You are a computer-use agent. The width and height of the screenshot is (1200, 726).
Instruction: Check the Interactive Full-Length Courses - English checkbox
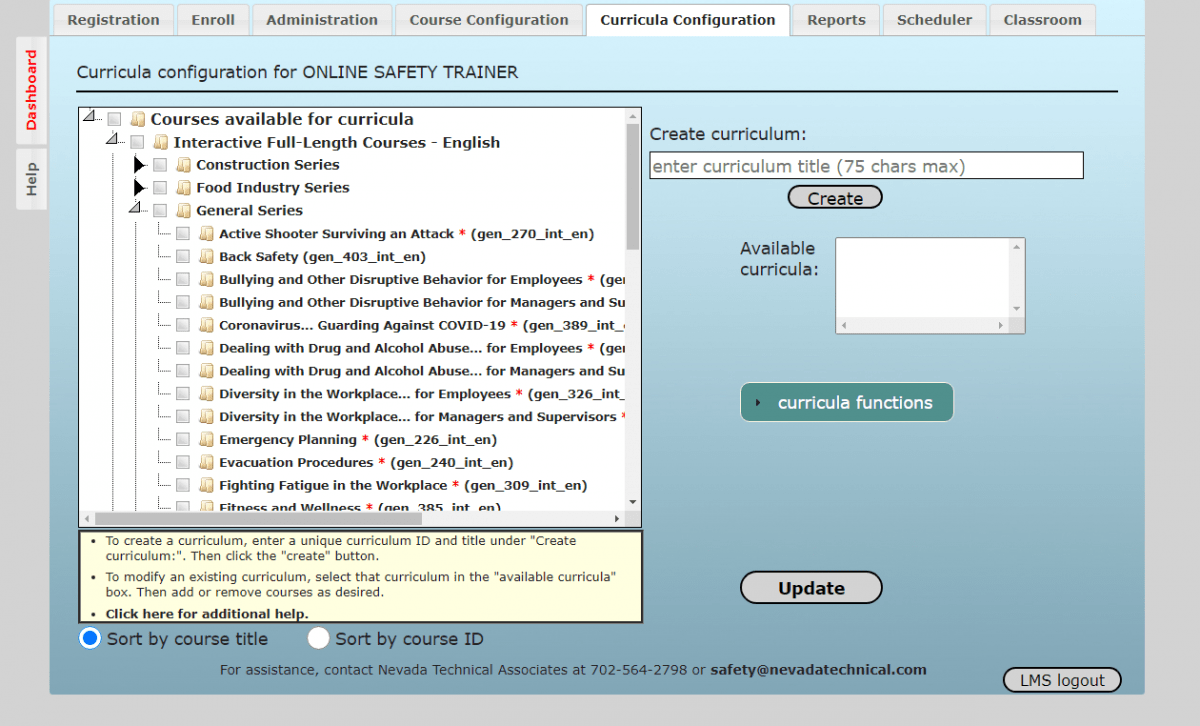point(137,141)
